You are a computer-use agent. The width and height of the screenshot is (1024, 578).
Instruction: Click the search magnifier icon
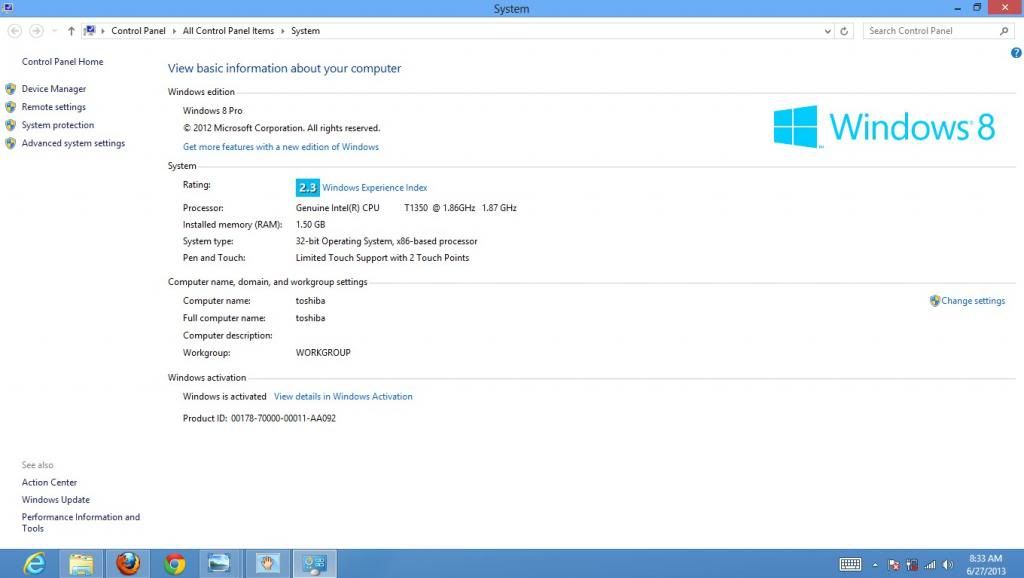click(x=1004, y=31)
